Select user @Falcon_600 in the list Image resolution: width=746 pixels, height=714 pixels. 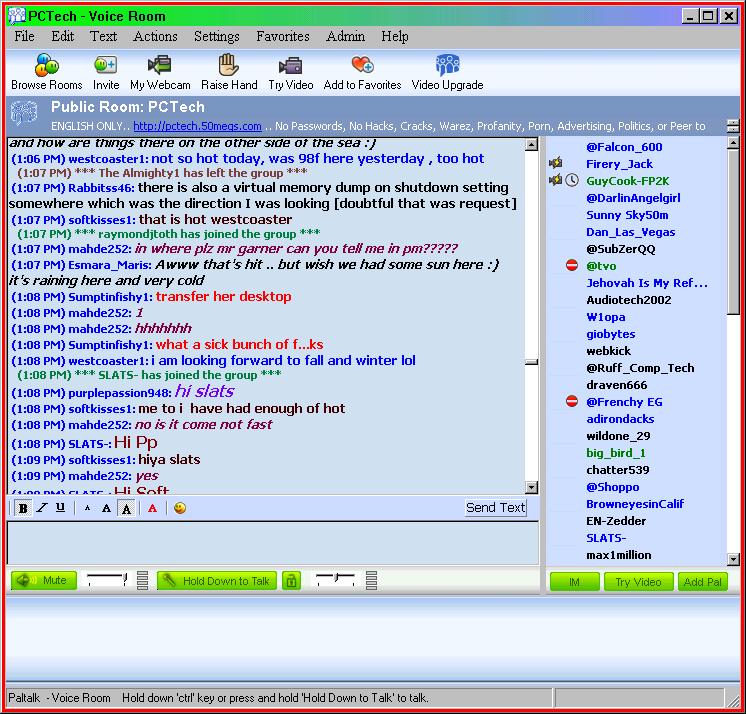click(x=624, y=147)
